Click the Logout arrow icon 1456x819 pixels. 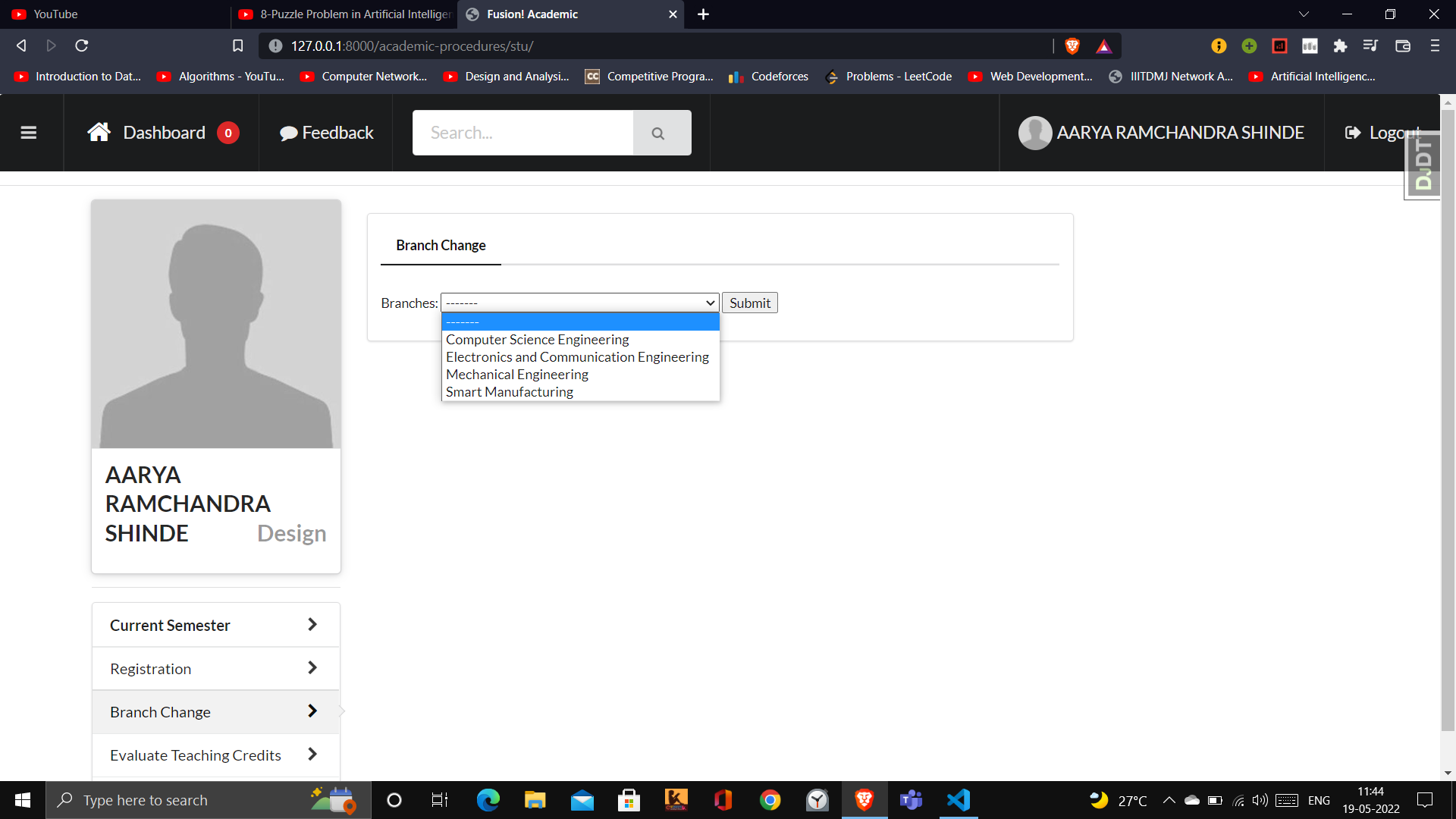tap(1353, 132)
